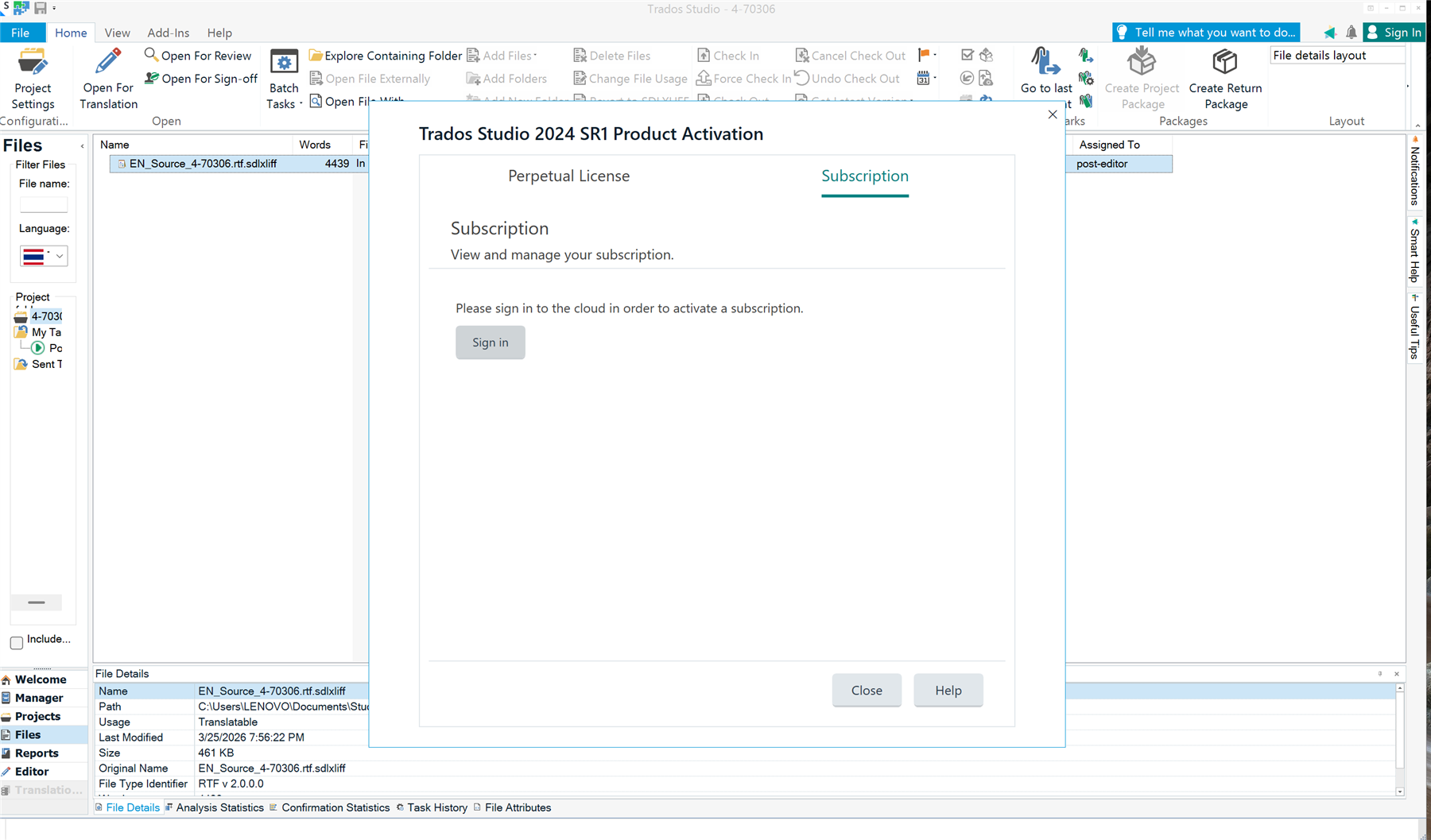The width and height of the screenshot is (1431, 840).
Task: Collapse the Files panel using the chevron
Action: 82,146
